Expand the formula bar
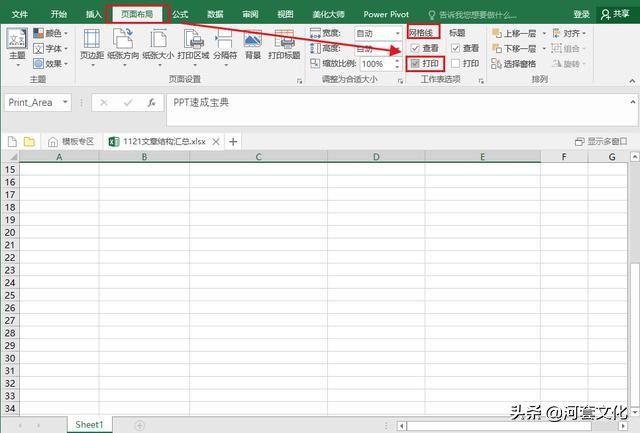The image size is (640, 433). (633, 102)
